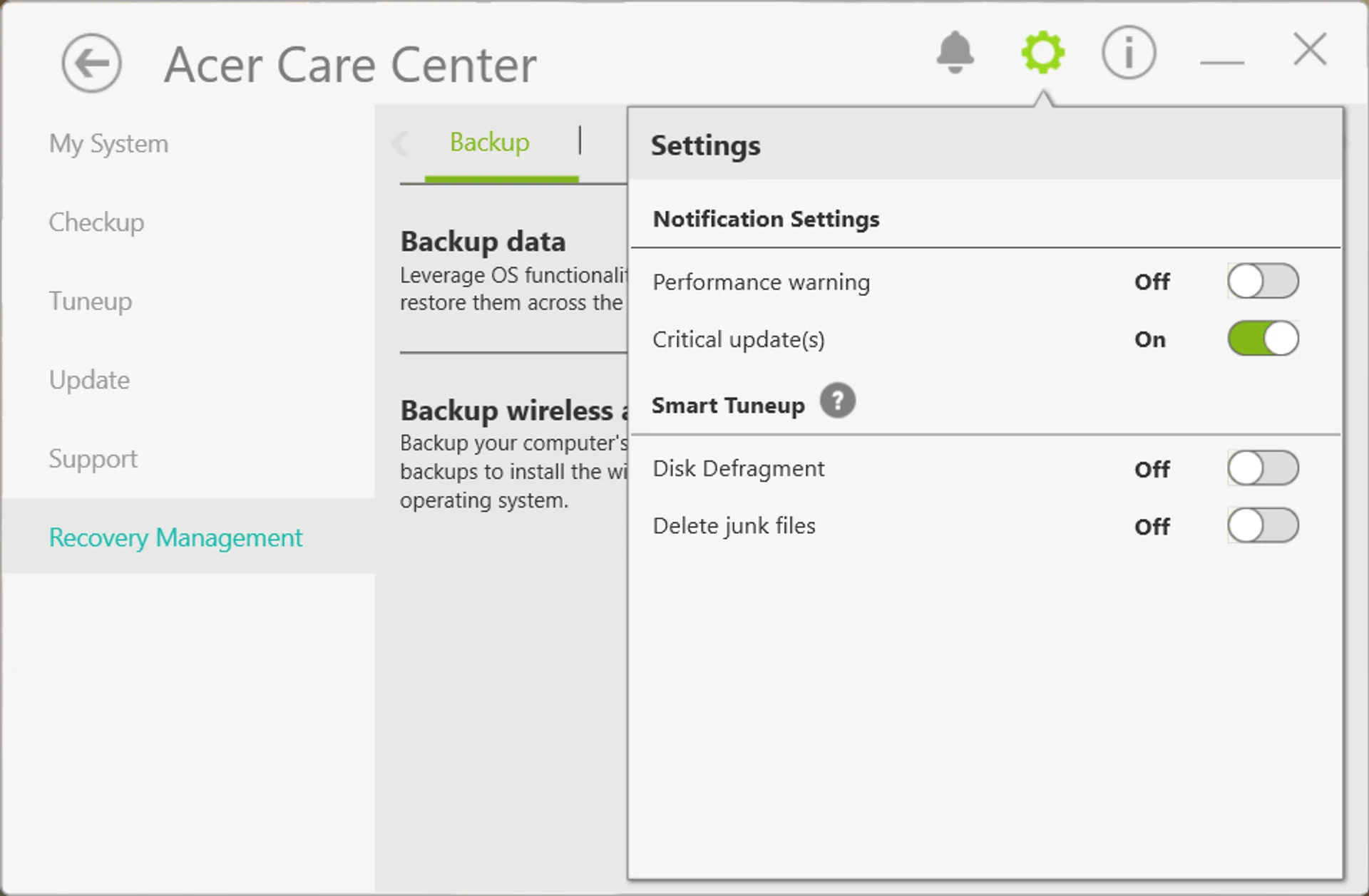
Task: Click the Delete junk files label
Action: pyautogui.click(x=734, y=526)
